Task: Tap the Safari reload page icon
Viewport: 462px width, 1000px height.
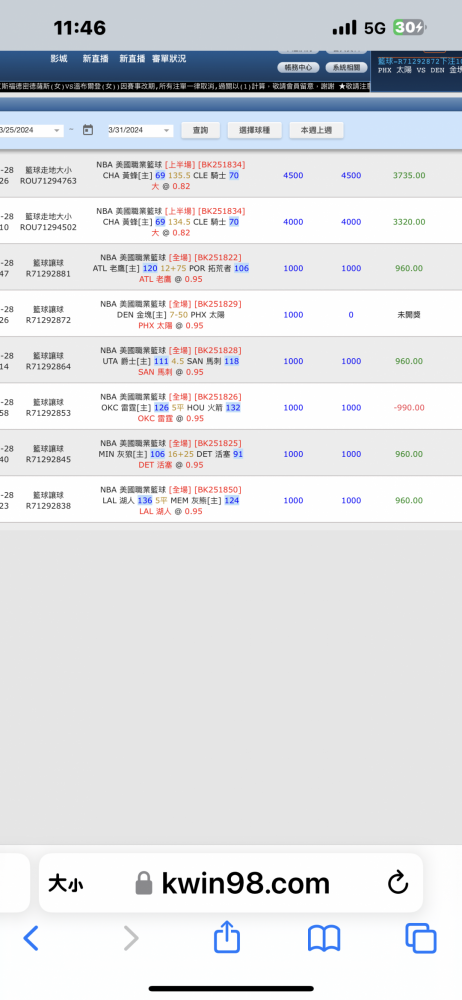Action: 398,883
